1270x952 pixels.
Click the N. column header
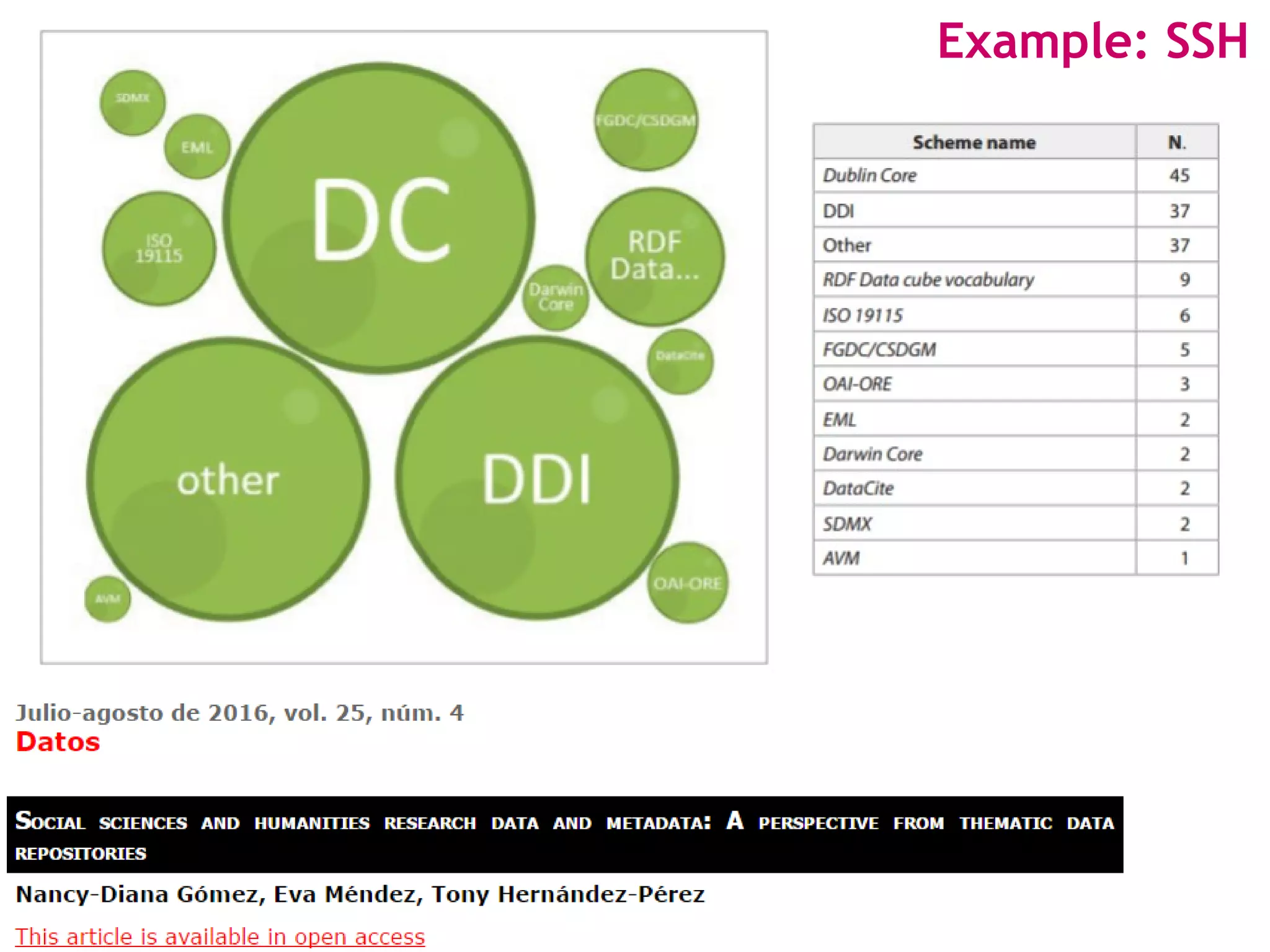(x=1176, y=142)
